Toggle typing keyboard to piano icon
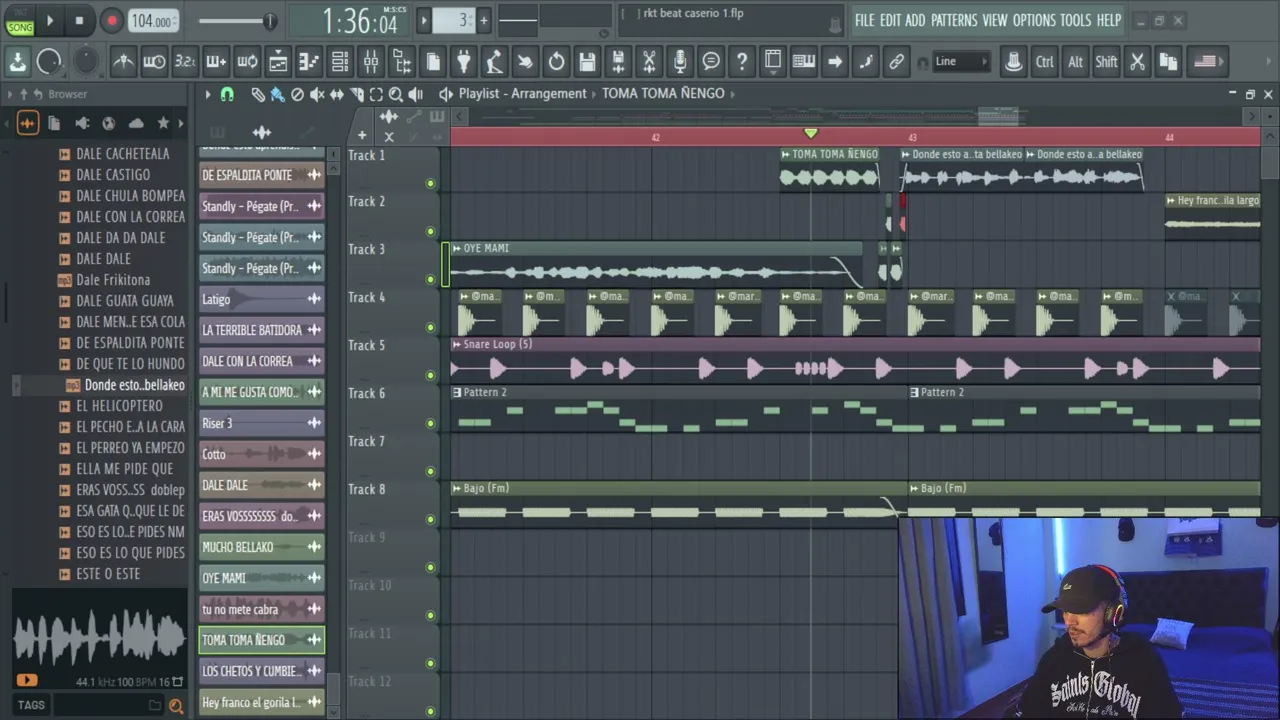The height and width of the screenshot is (720, 1280). [x=804, y=62]
